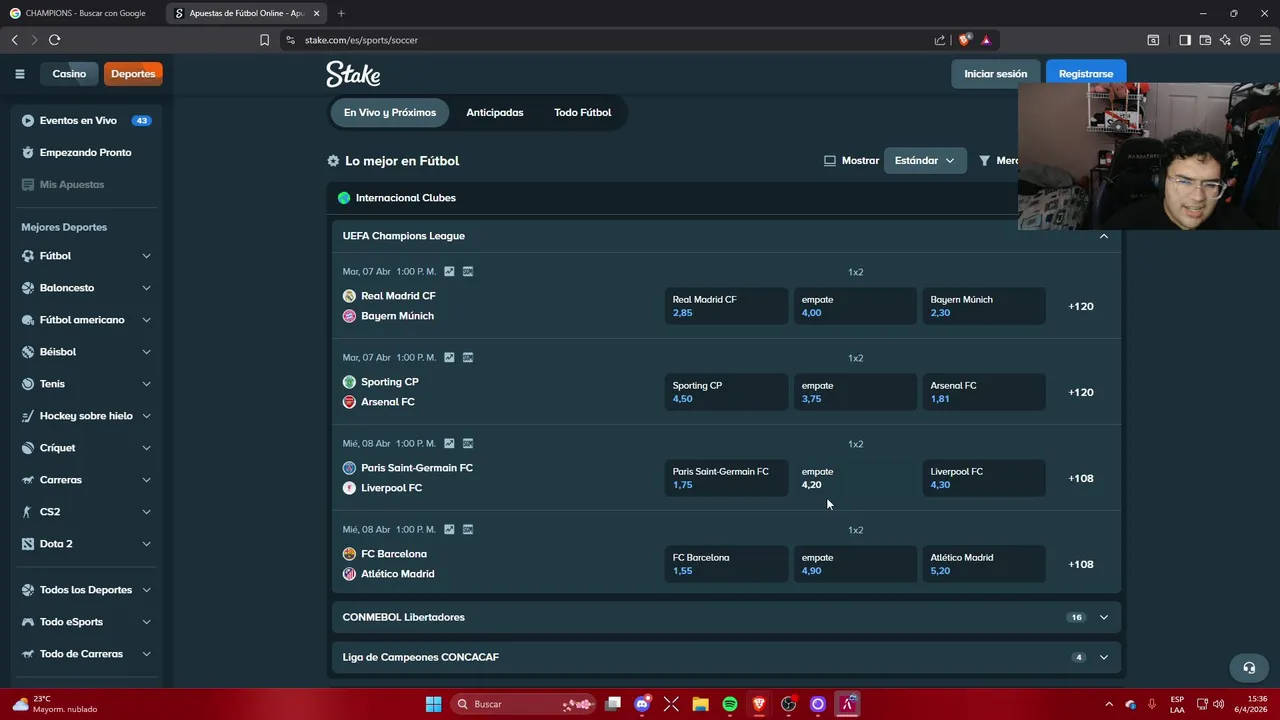Bet on empate 4,20 PSG vs Liverpool
Screen dimensions: 1280x720
pos(855,478)
